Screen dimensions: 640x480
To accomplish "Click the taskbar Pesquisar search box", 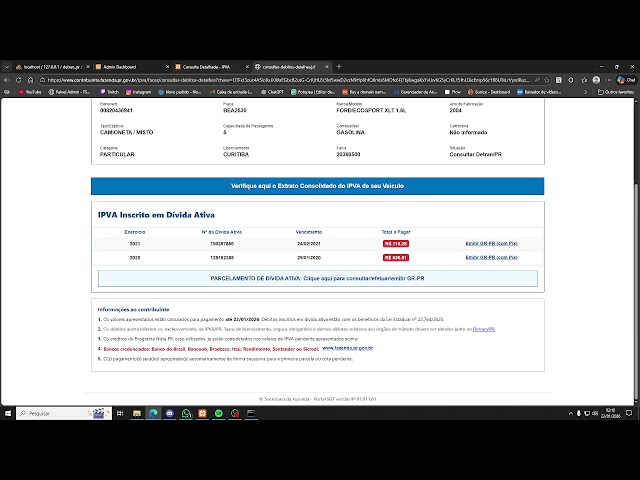I will pyautogui.click(x=64, y=413).
